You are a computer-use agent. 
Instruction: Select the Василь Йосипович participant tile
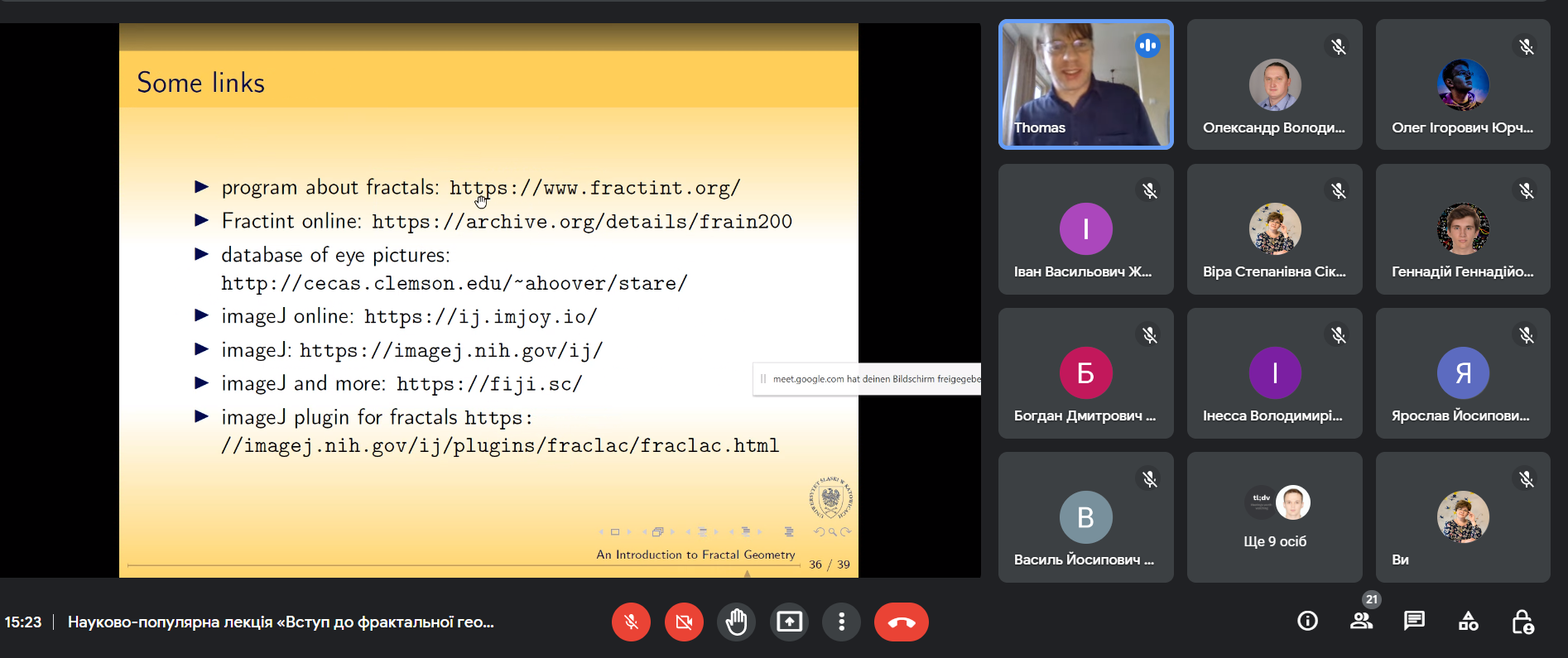coord(1085,516)
